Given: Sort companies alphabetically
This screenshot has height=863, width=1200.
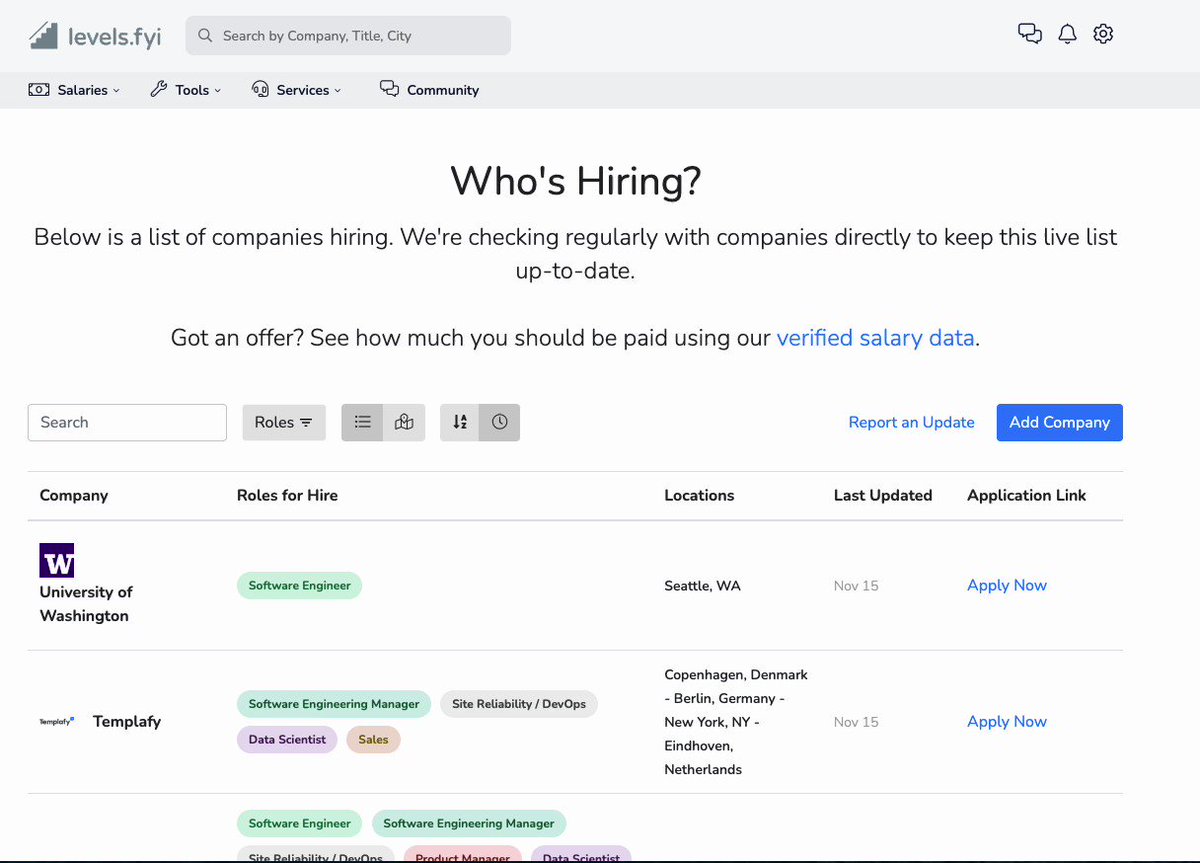Looking at the screenshot, I should 460,422.
